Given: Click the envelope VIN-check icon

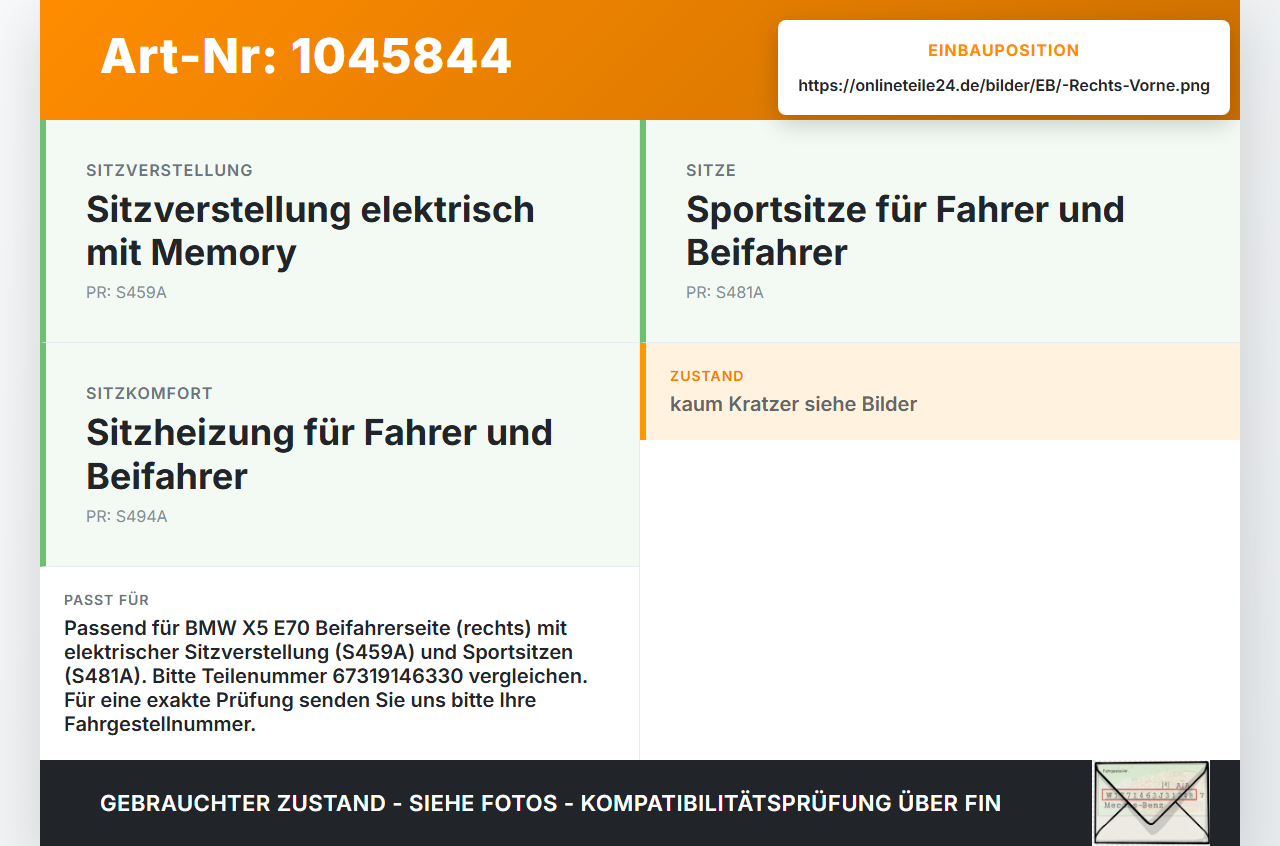Looking at the screenshot, I should click(1151, 803).
